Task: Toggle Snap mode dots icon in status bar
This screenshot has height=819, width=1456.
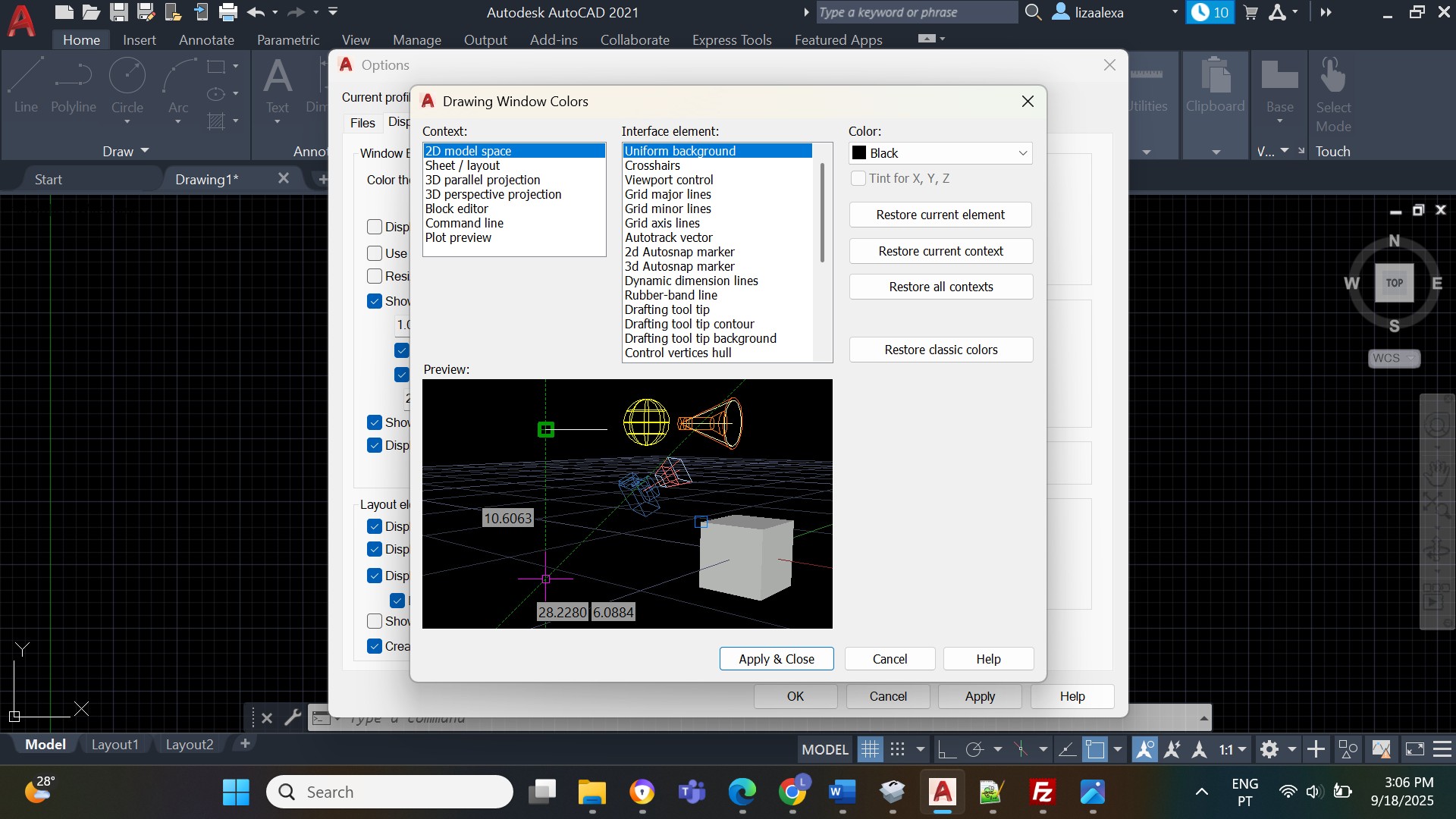Action: (897, 750)
